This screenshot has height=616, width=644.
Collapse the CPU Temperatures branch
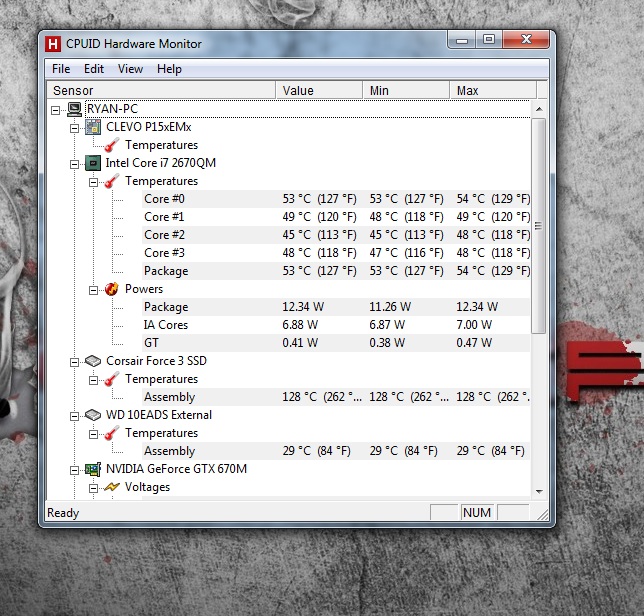94,182
